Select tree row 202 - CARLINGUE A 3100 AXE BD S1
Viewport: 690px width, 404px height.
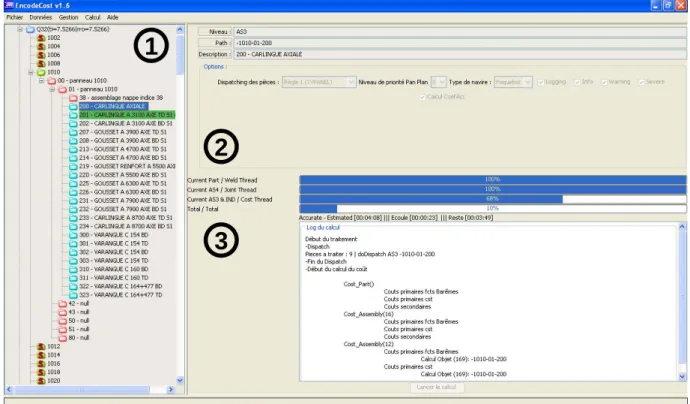pos(126,124)
